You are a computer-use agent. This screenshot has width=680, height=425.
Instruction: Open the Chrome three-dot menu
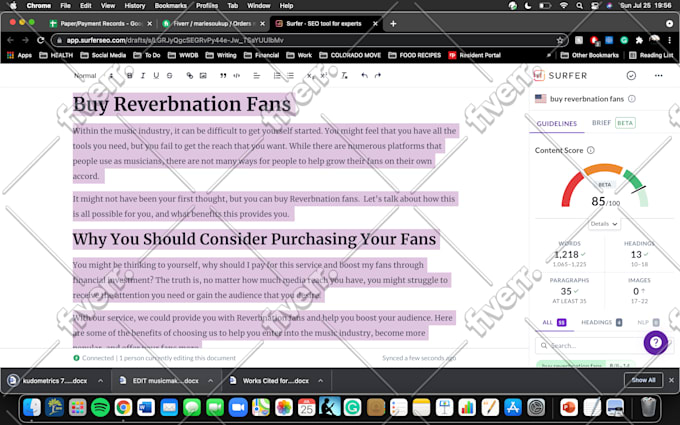pyautogui.click(x=670, y=40)
